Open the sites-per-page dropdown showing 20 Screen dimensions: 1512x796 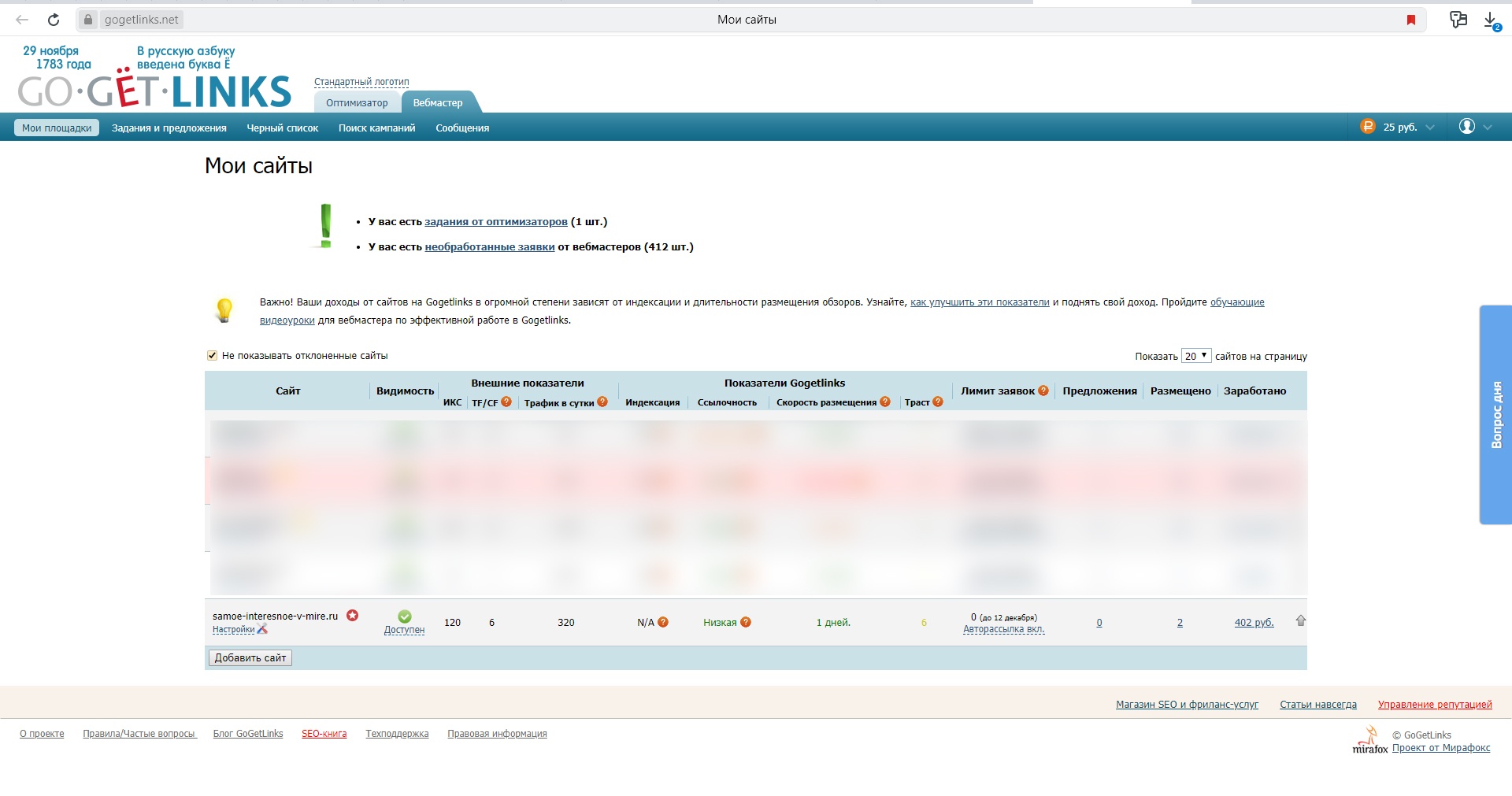[x=1195, y=356]
